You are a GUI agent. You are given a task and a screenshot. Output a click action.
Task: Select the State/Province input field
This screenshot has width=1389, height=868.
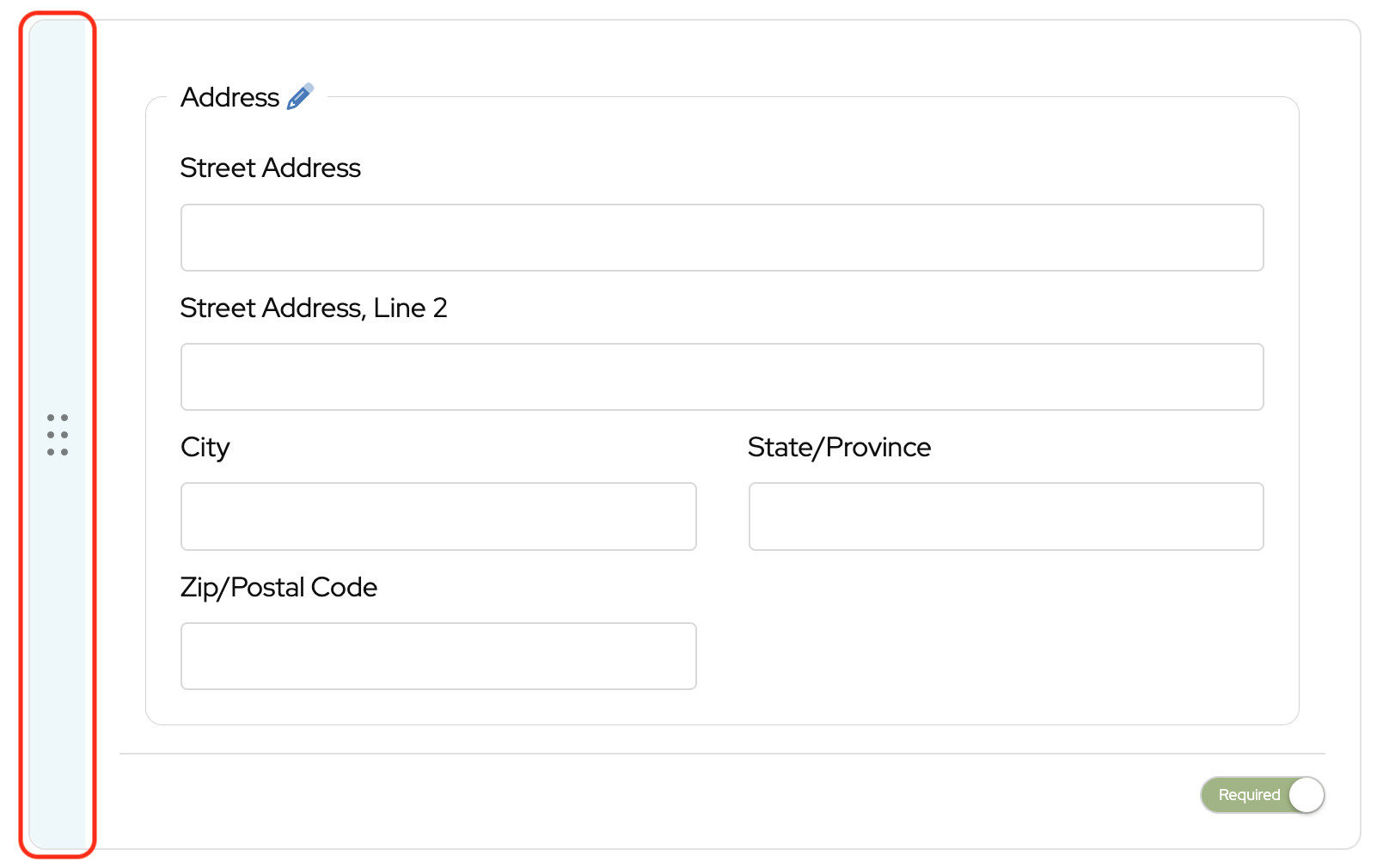point(1006,517)
